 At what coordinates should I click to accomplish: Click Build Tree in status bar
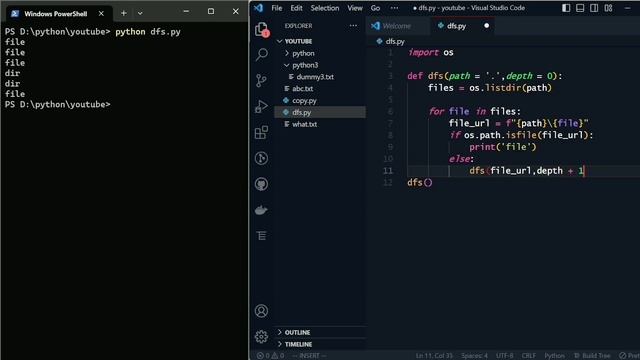[x=592, y=356]
